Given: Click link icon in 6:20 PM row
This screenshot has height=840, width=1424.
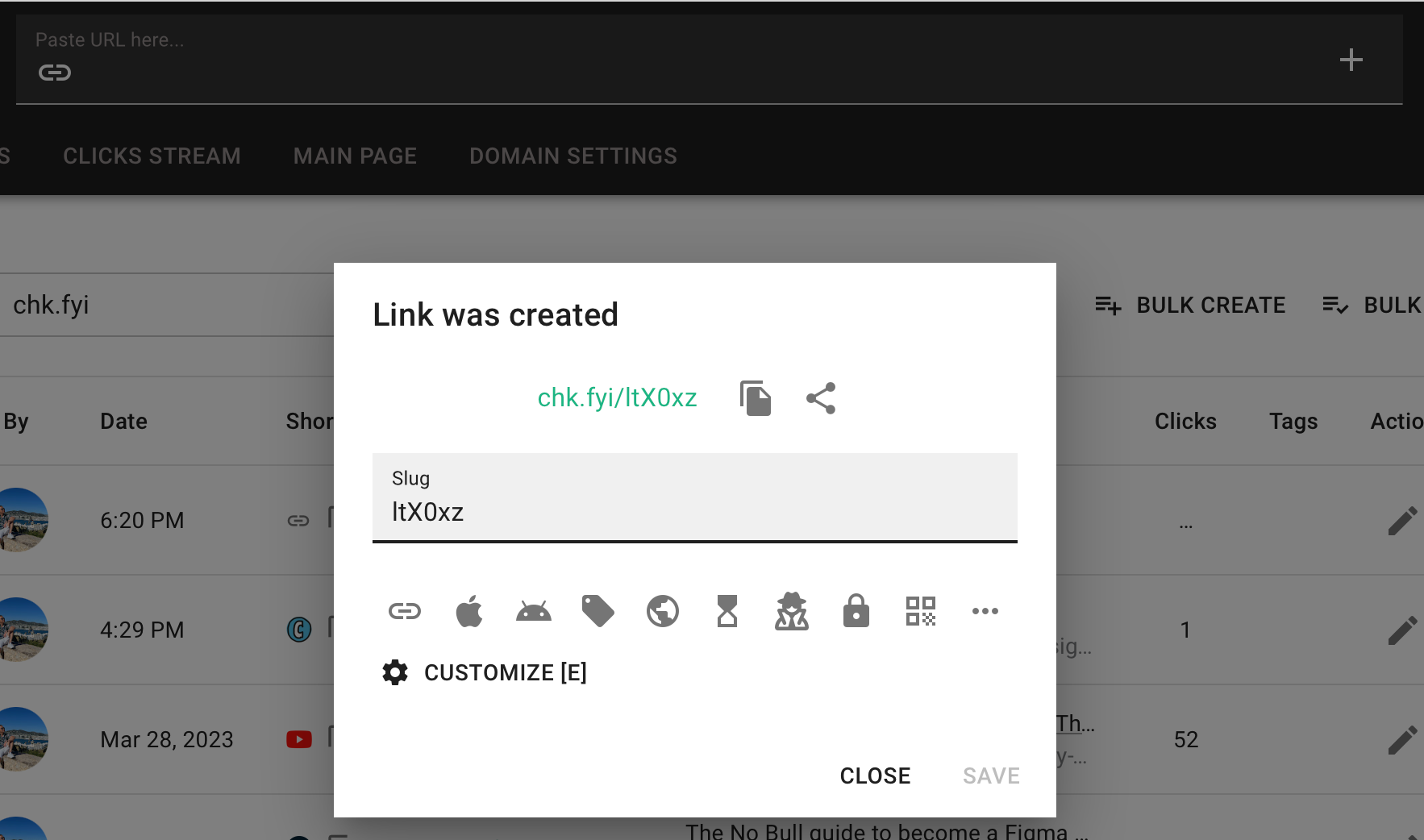Looking at the screenshot, I should point(298,521).
